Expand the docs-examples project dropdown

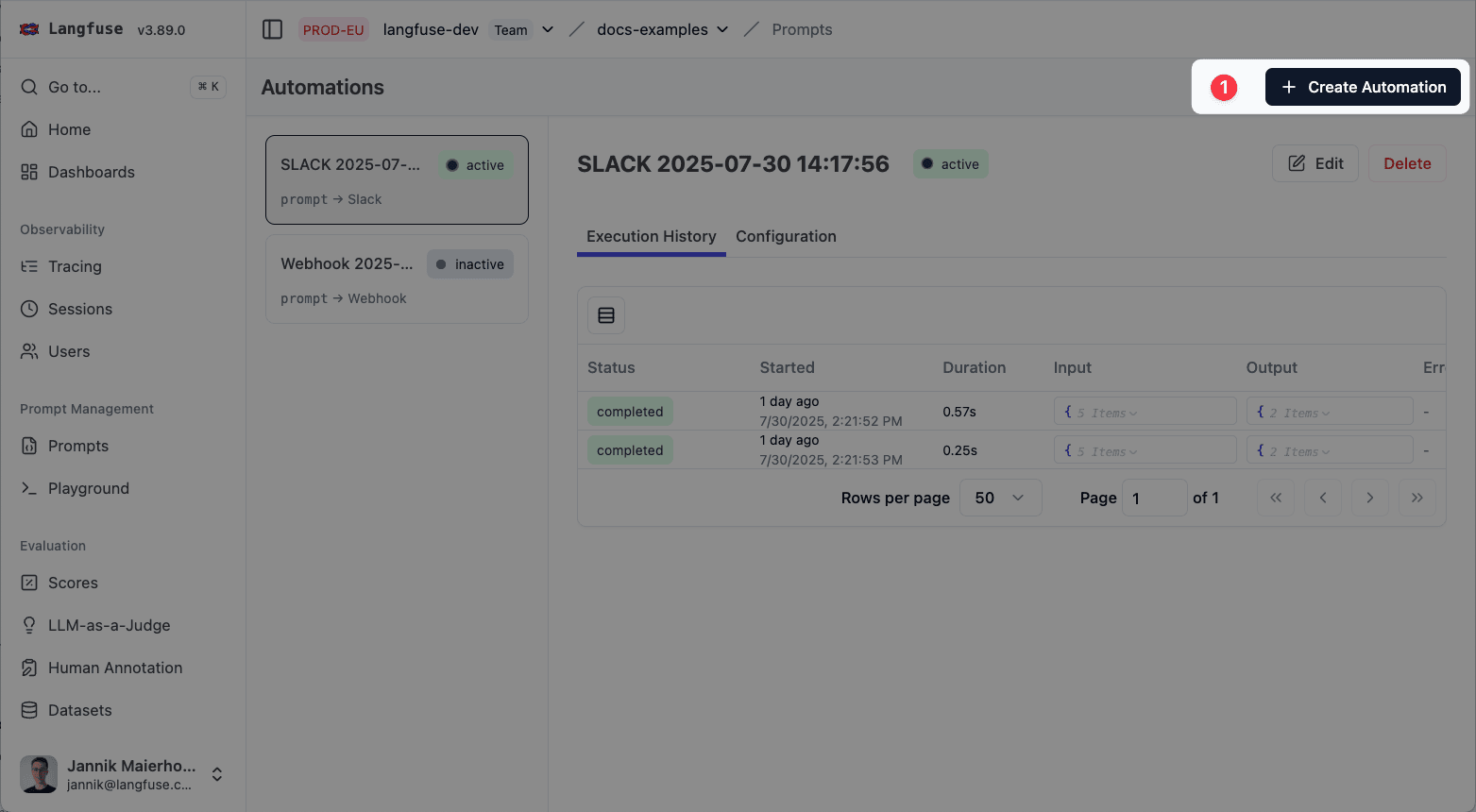[722, 29]
